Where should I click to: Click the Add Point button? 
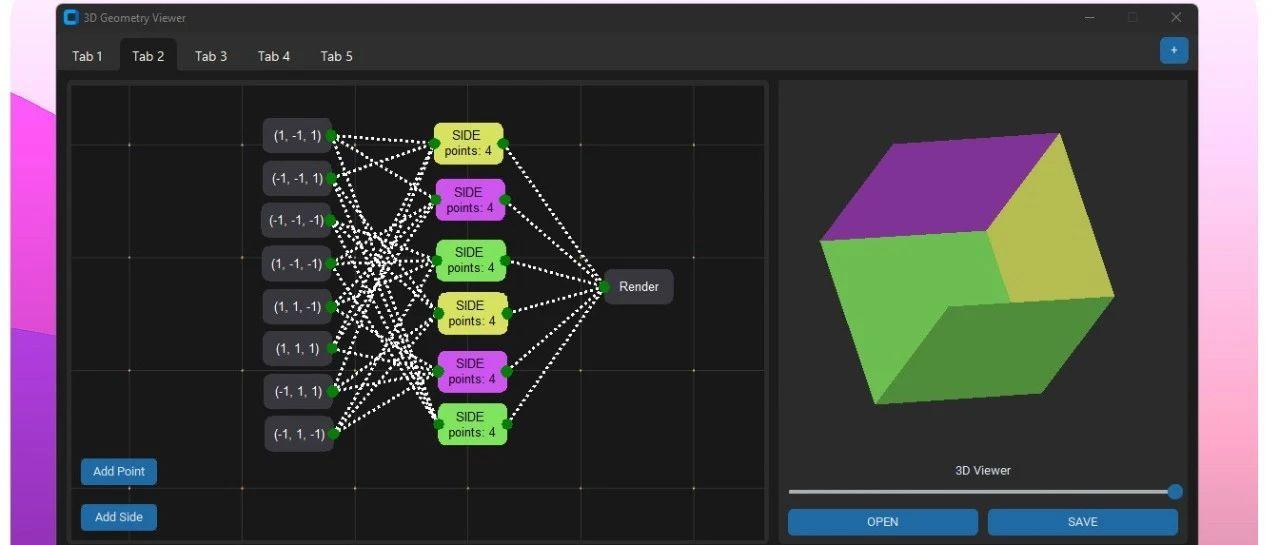pyautogui.click(x=119, y=471)
